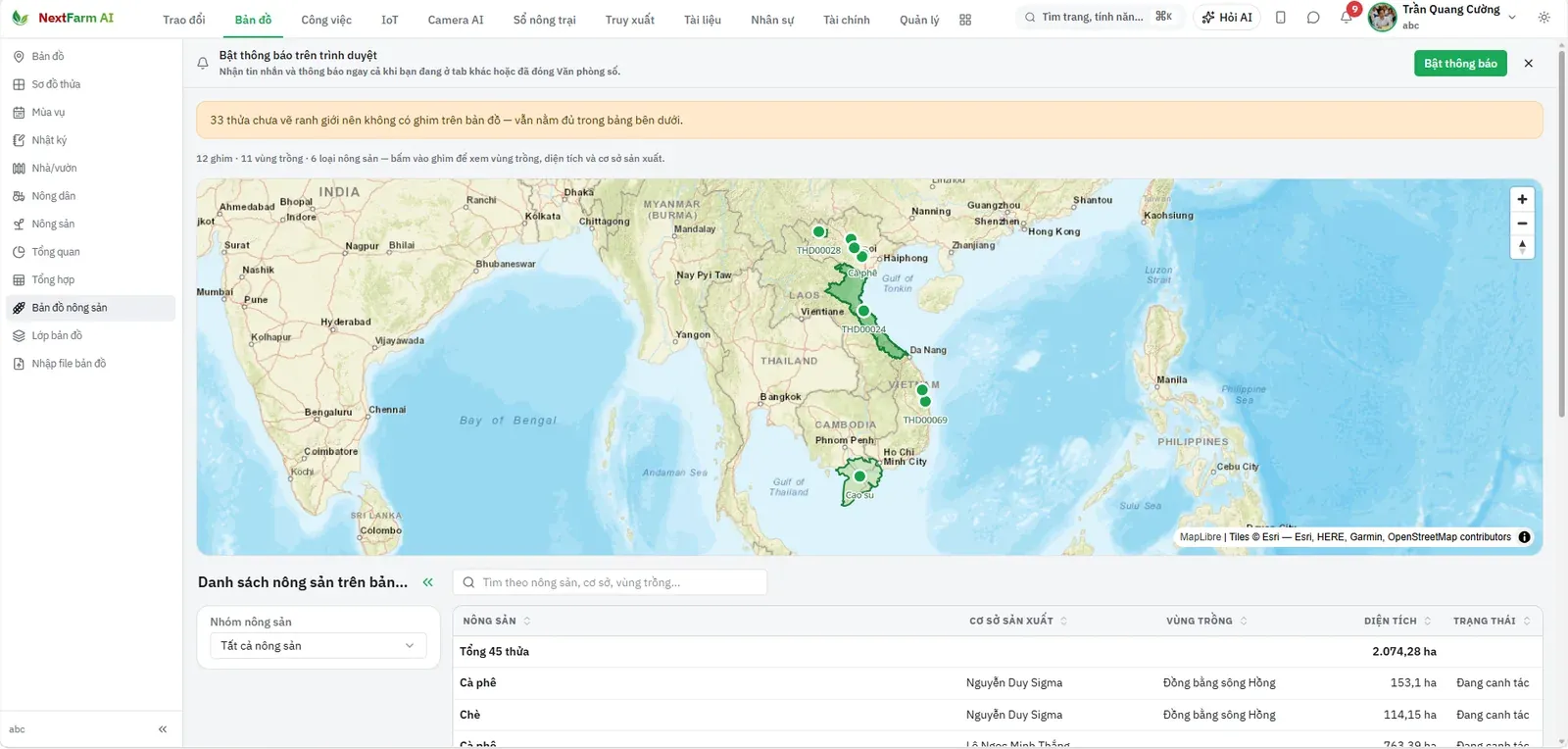1568x749 pixels.
Task: Click the Bật thông báo button
Action: [1460, 64]
